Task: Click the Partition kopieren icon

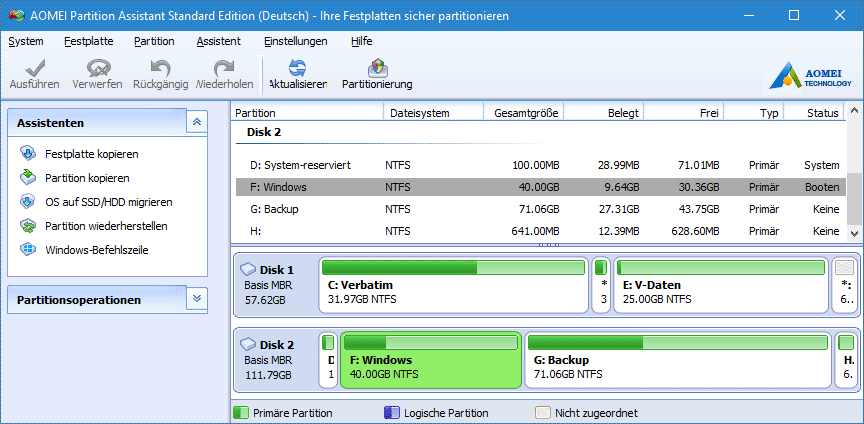Action: point(28,178)
